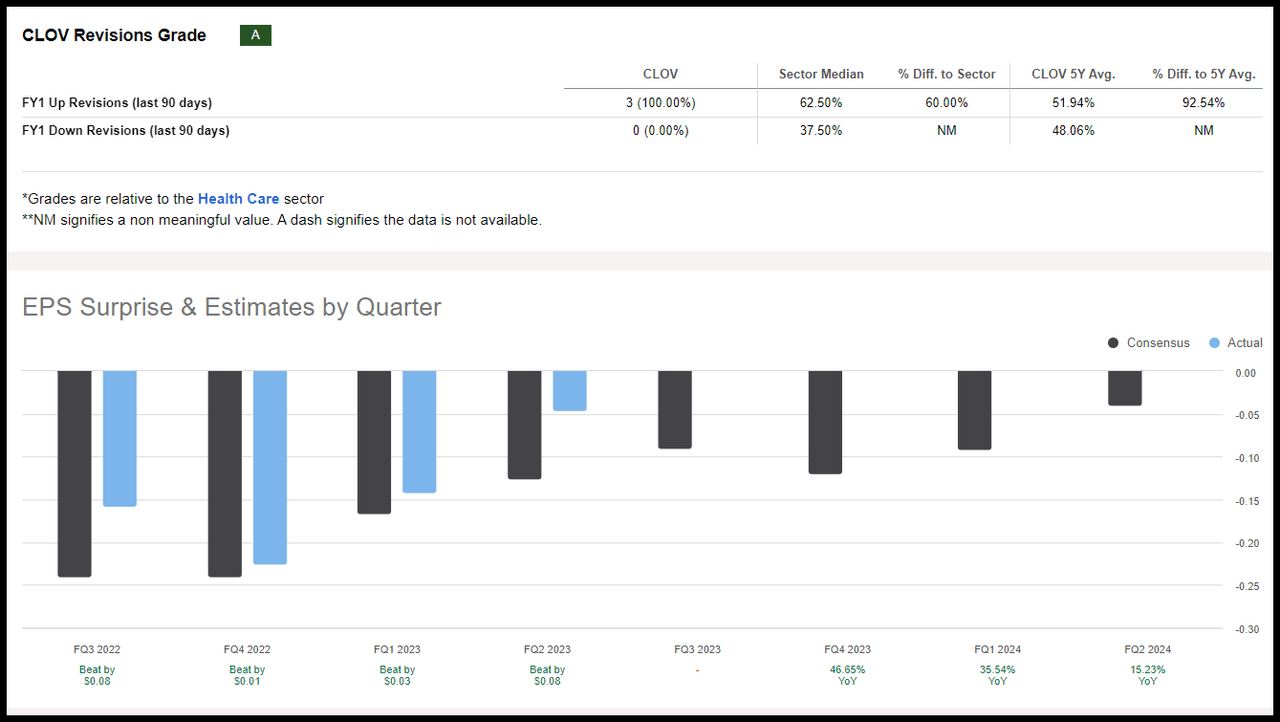Click the FQ2 2024 consensus bar

click(1125, 388)
